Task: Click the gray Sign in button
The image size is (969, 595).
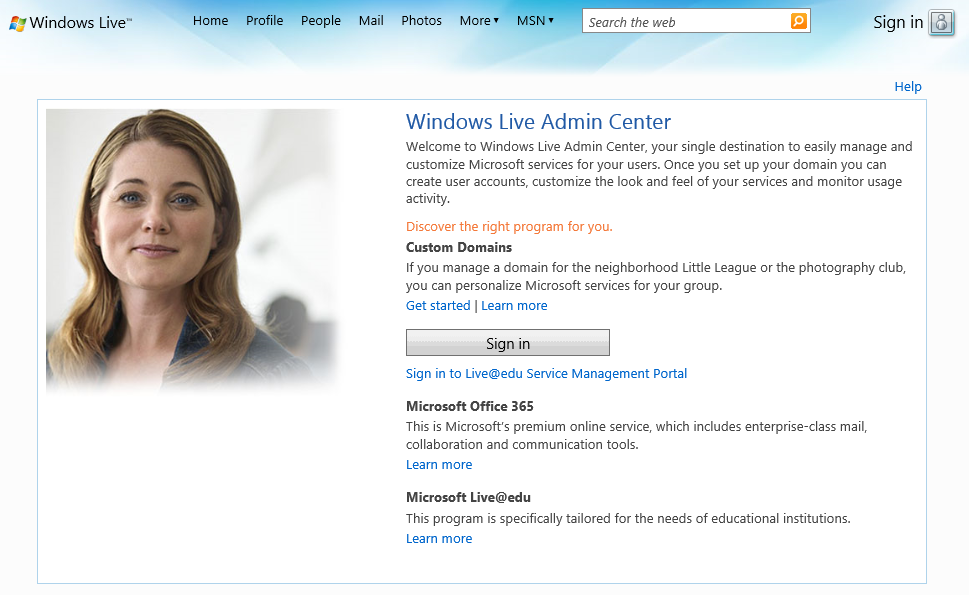Action: pos(508,343)
